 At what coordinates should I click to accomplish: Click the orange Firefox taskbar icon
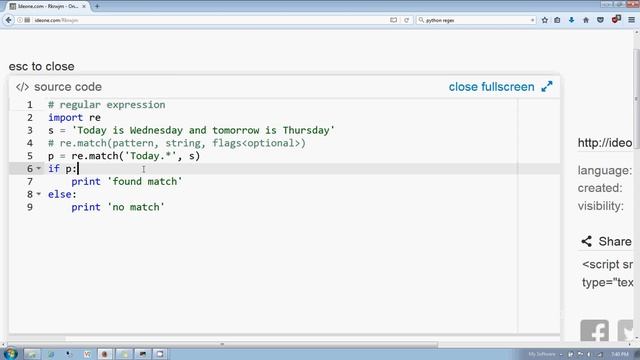tap(104, 354)
